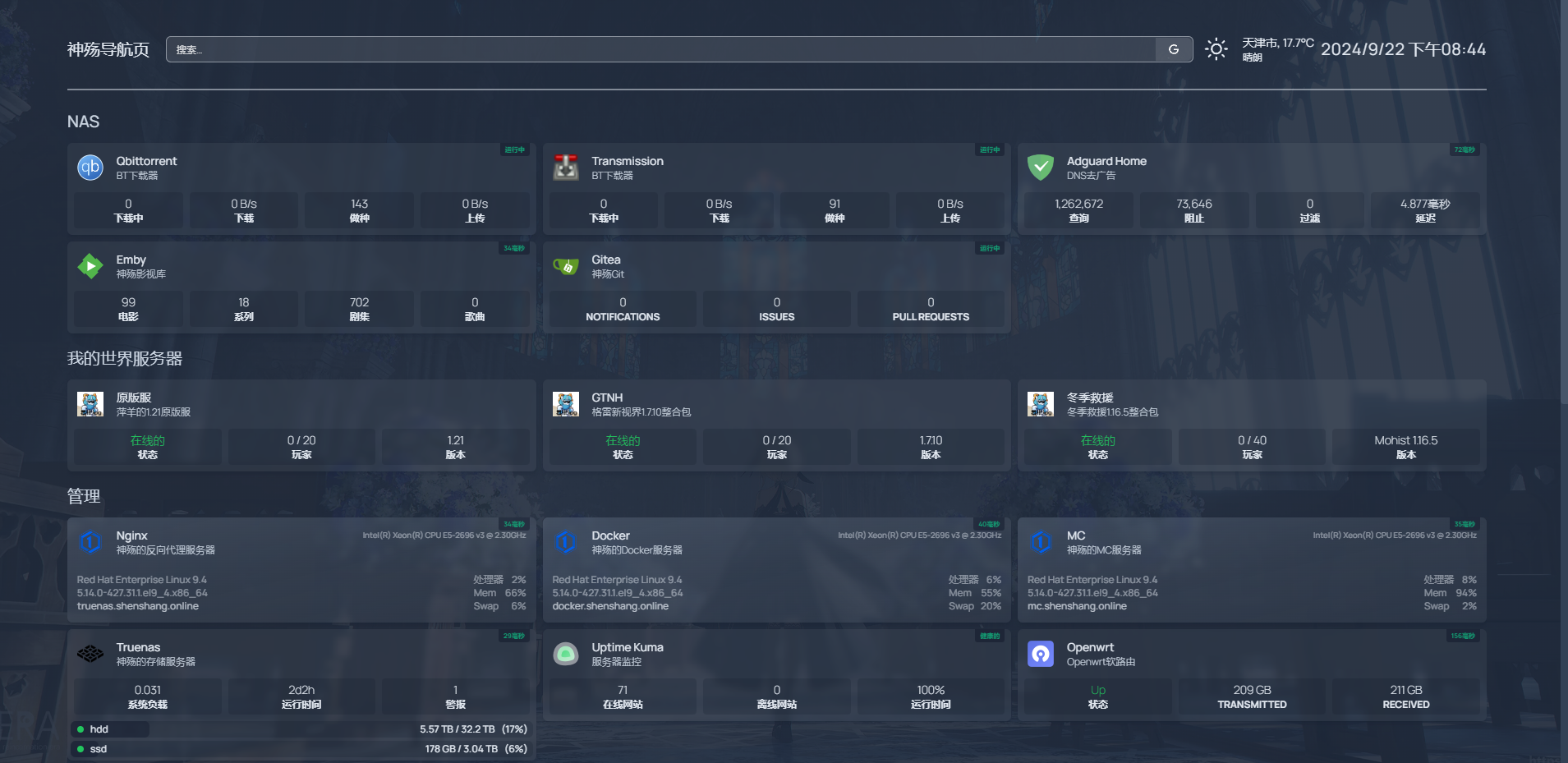The width and height of the screenshot is (1568, 763).
Task: Click the Emby green play icon
Action: (90, 266)
